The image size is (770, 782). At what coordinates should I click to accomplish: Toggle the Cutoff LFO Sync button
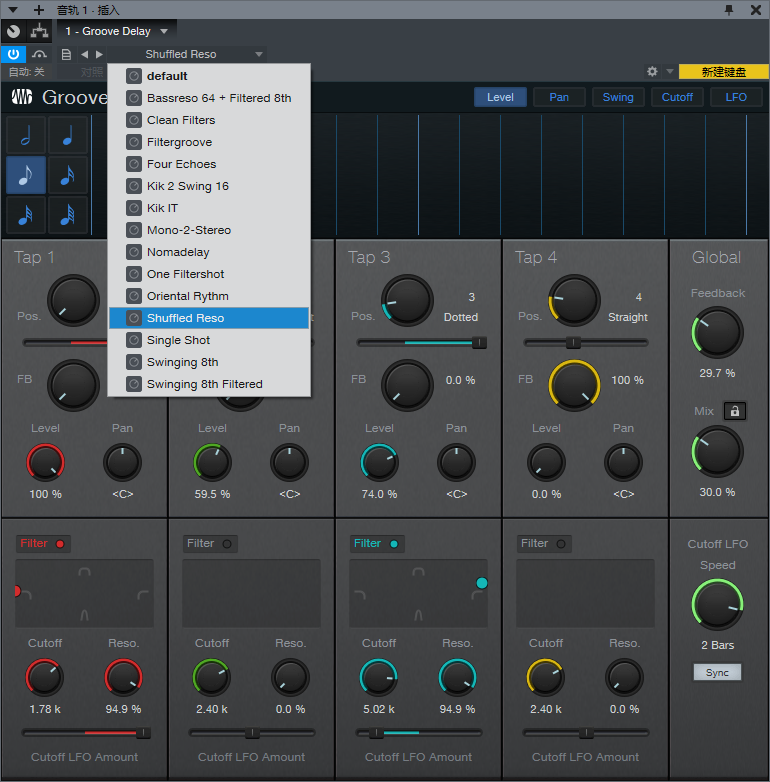pyautogui.click(x=717, y=672)
